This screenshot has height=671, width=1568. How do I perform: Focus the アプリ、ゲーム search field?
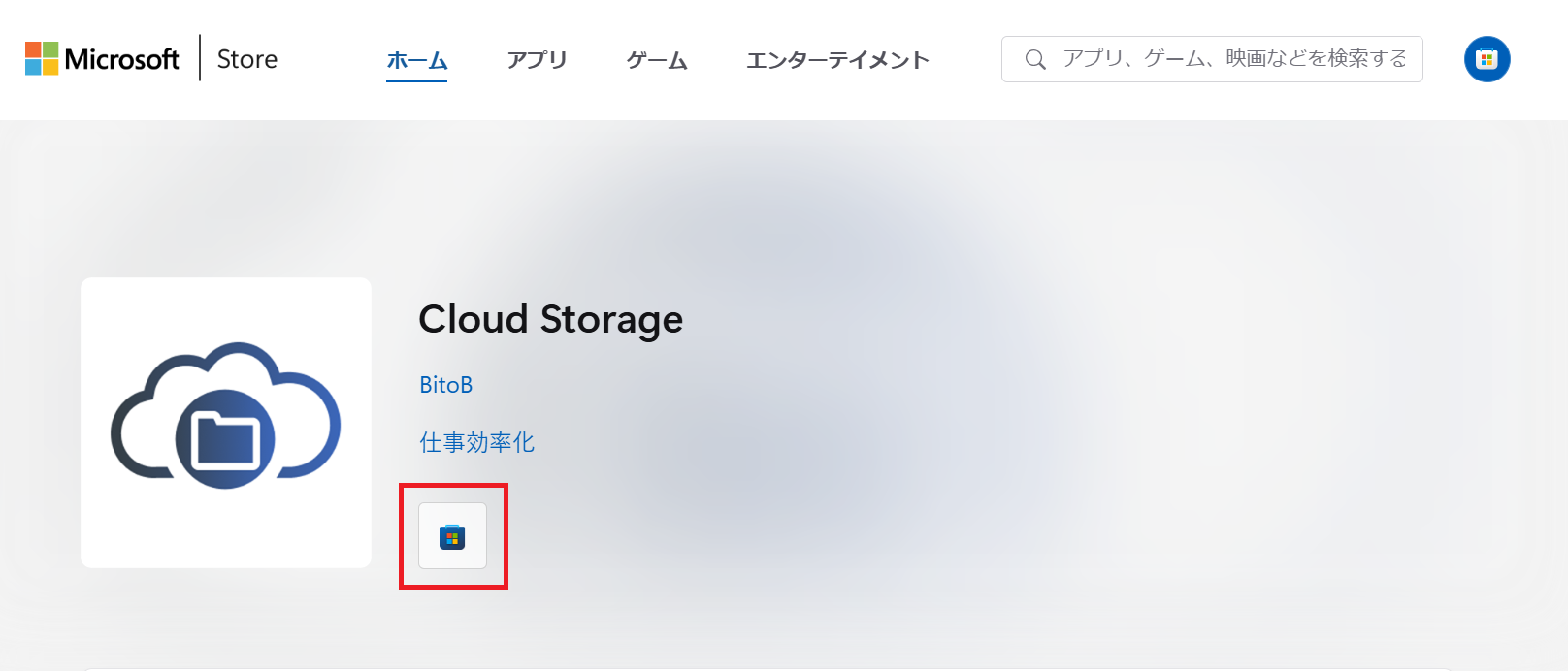pos(1234,59)
